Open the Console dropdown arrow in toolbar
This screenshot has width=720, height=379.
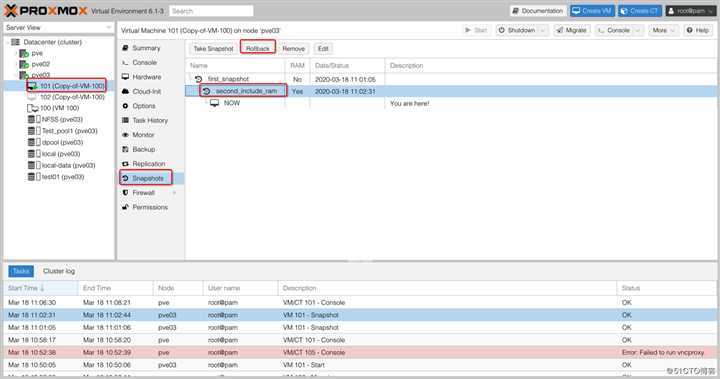click(x=637, y=30)
